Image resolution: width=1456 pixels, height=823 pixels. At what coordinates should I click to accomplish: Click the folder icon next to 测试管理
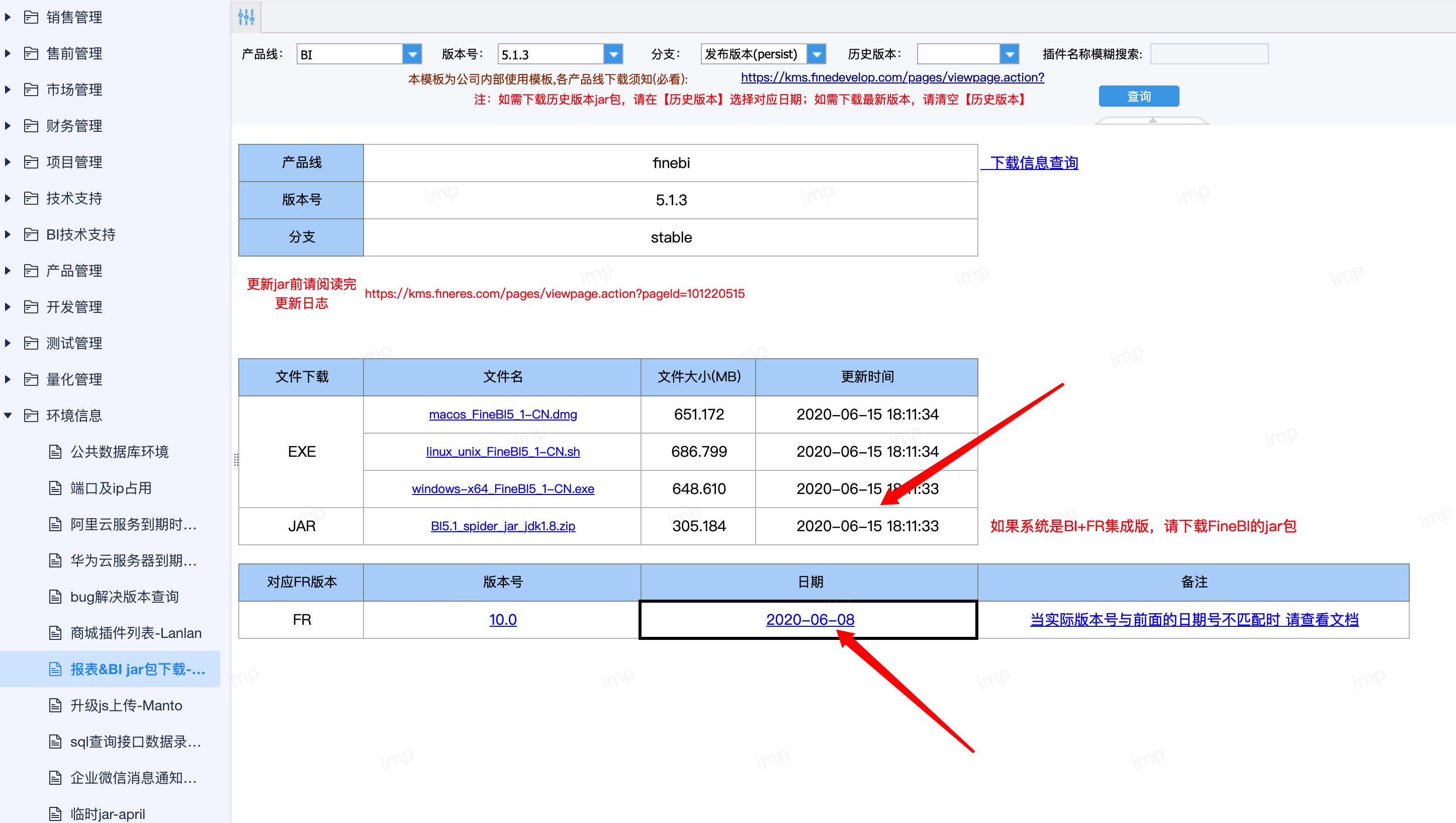(x=31, y=343)
